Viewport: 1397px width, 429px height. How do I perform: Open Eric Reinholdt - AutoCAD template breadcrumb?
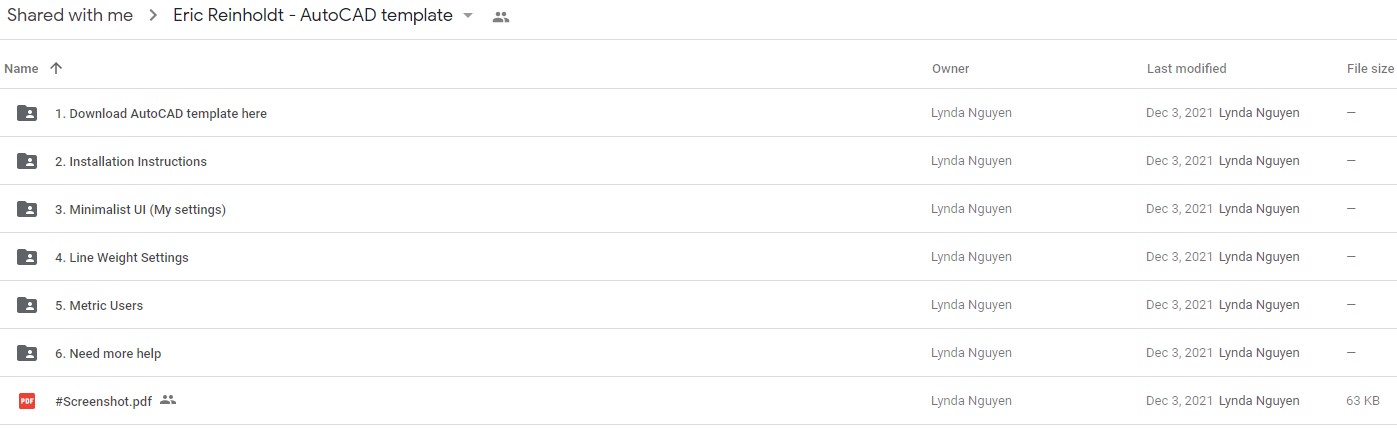coord(313,16)
